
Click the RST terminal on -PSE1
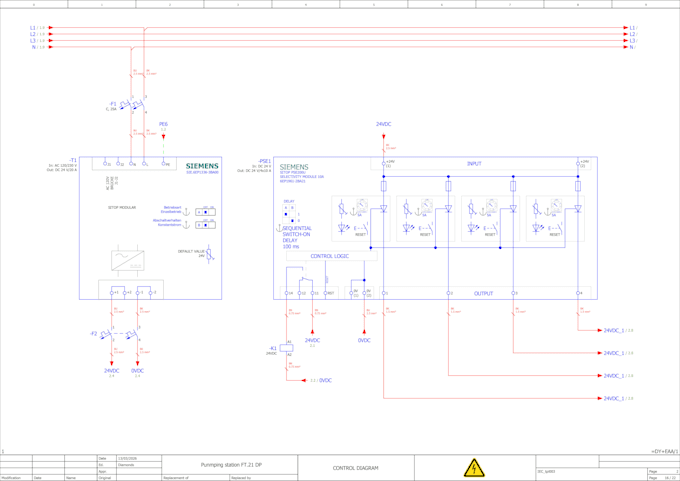pyautogui.click(x=325, y=294)
